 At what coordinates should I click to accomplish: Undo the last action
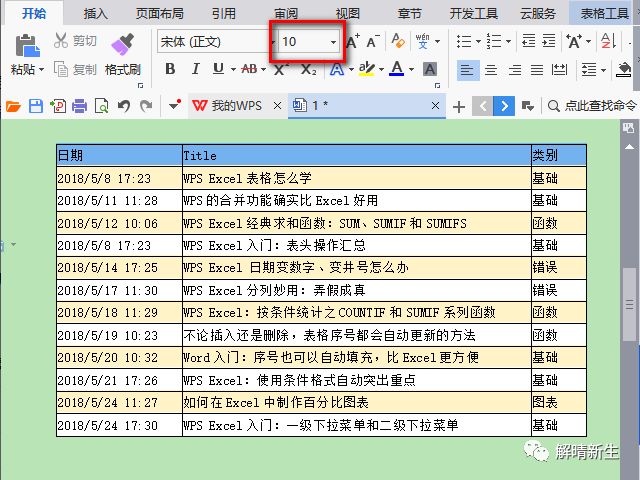(124, 106)
